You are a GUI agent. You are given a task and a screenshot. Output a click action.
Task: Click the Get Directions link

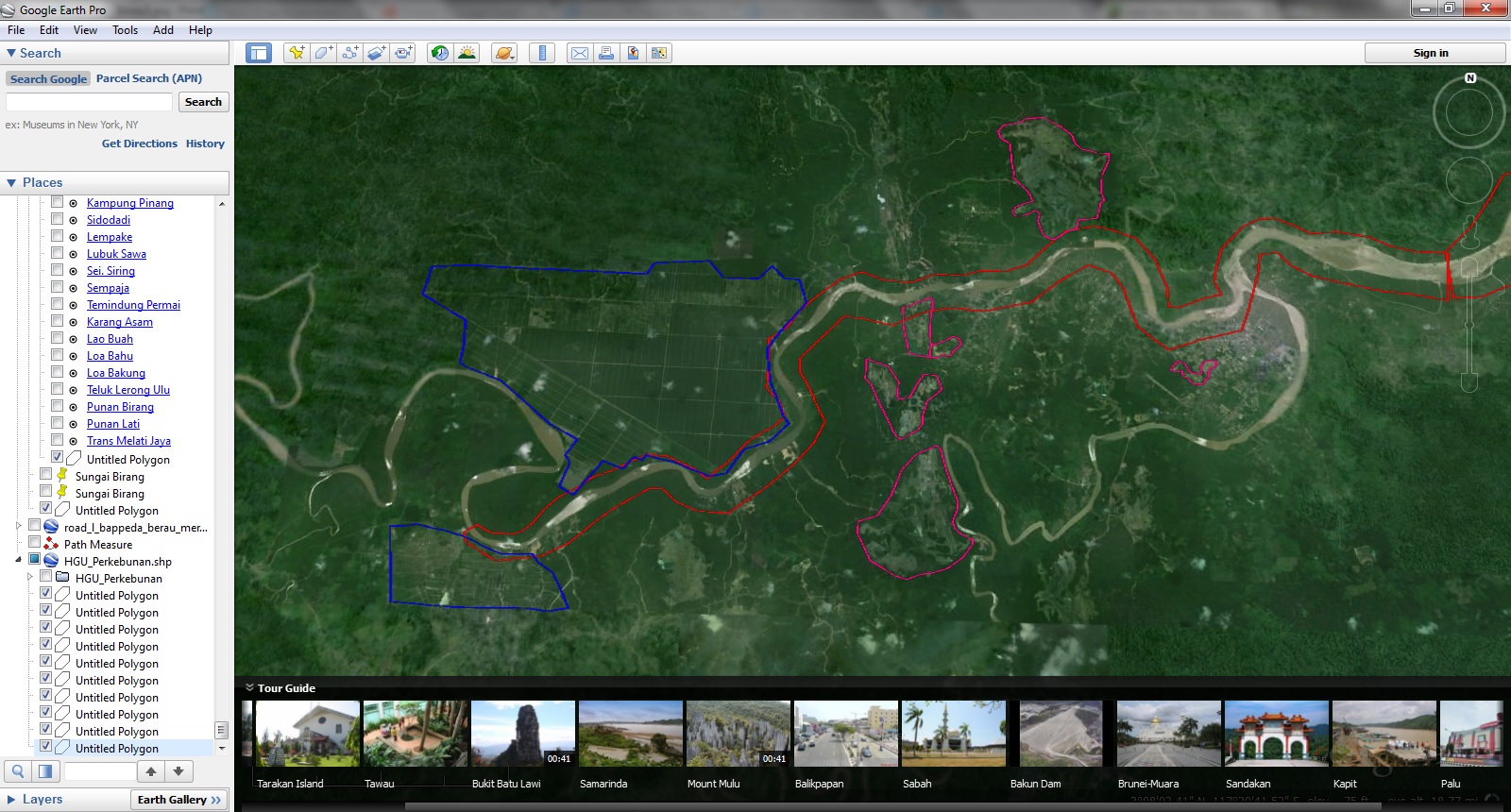(139, 144)
